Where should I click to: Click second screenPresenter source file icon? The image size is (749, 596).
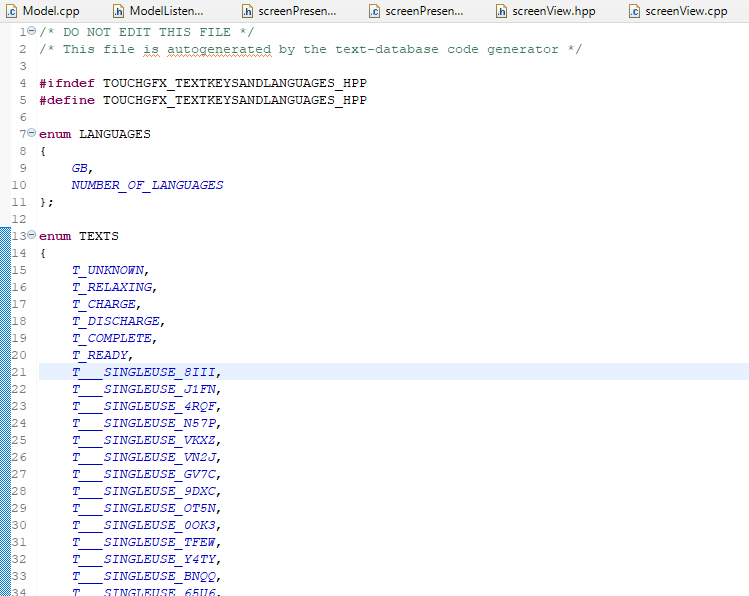(374, 11)
